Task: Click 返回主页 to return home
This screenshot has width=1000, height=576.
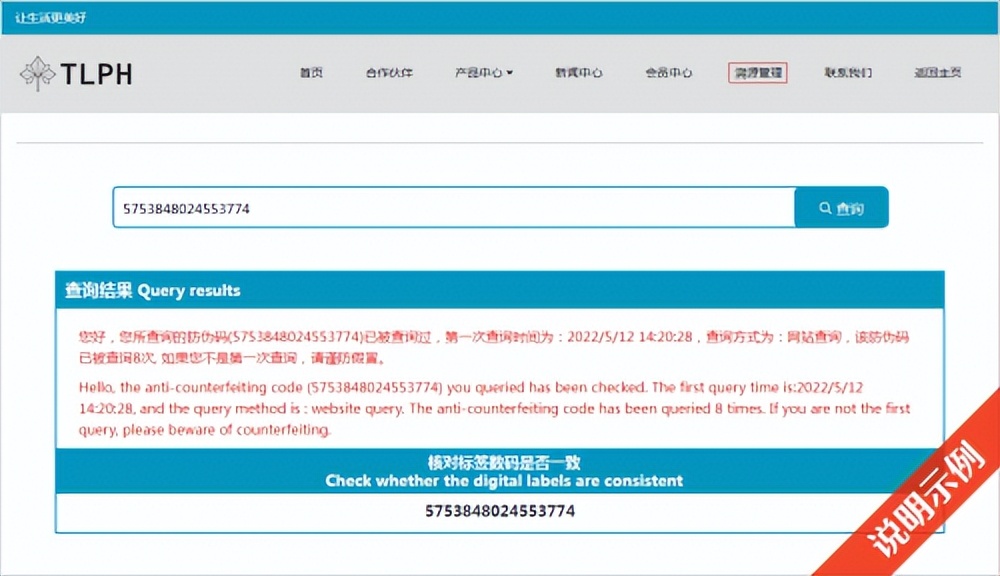Action: point(937,73)
